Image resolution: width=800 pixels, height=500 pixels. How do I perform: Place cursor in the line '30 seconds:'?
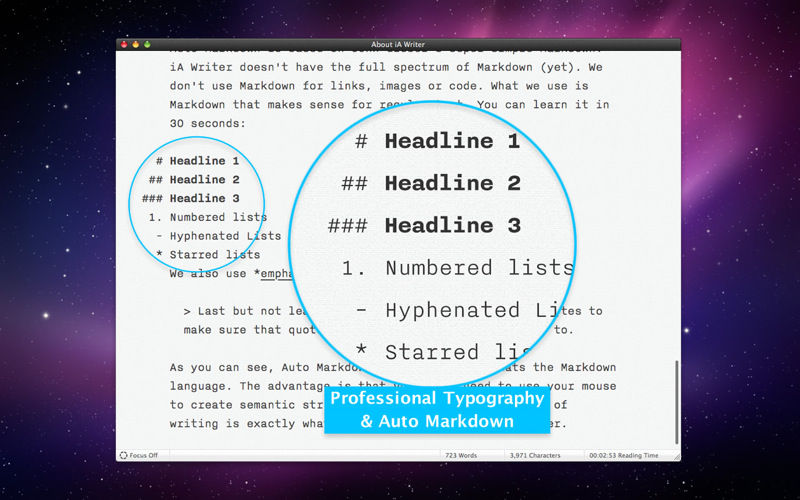coord(208,123)
